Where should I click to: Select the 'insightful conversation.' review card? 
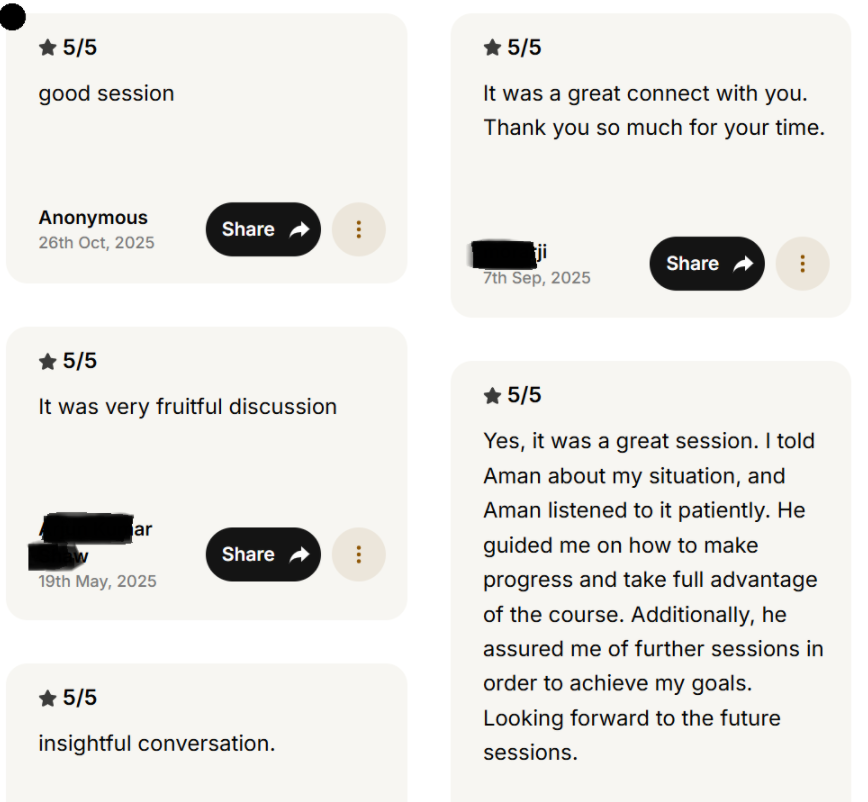(x=207, y=730)
